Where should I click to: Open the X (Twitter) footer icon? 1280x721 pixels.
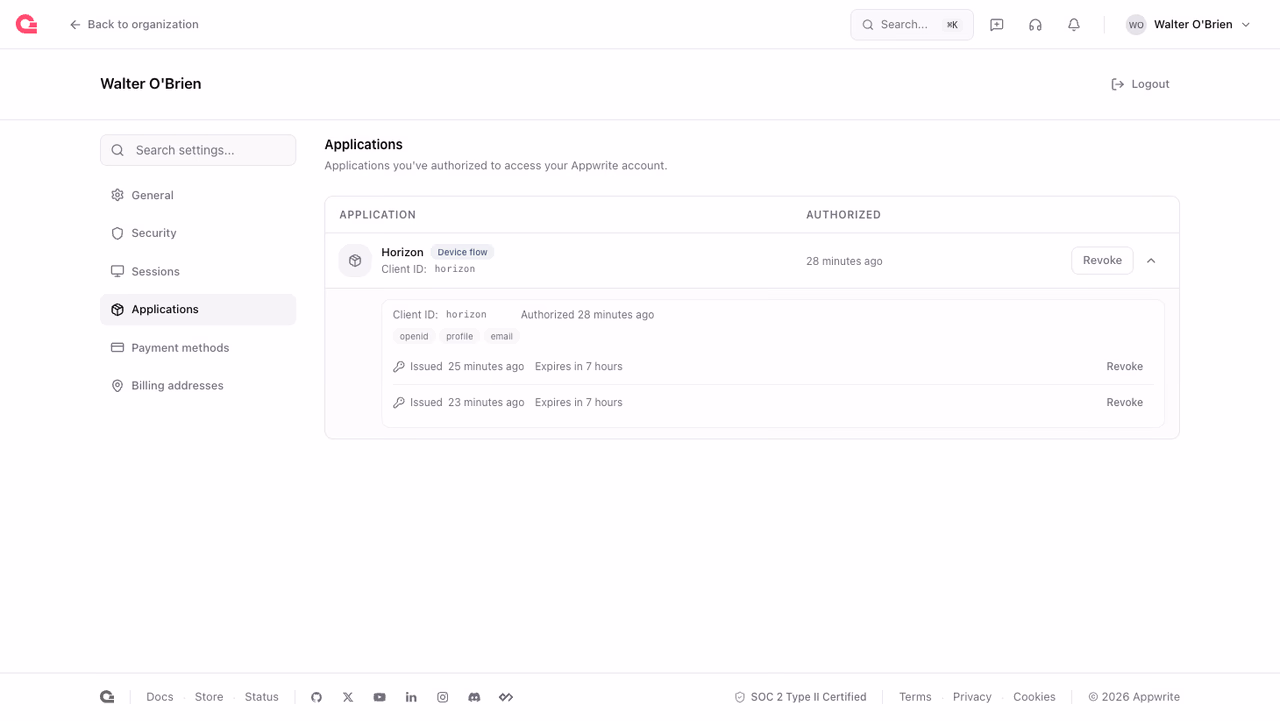348,697
